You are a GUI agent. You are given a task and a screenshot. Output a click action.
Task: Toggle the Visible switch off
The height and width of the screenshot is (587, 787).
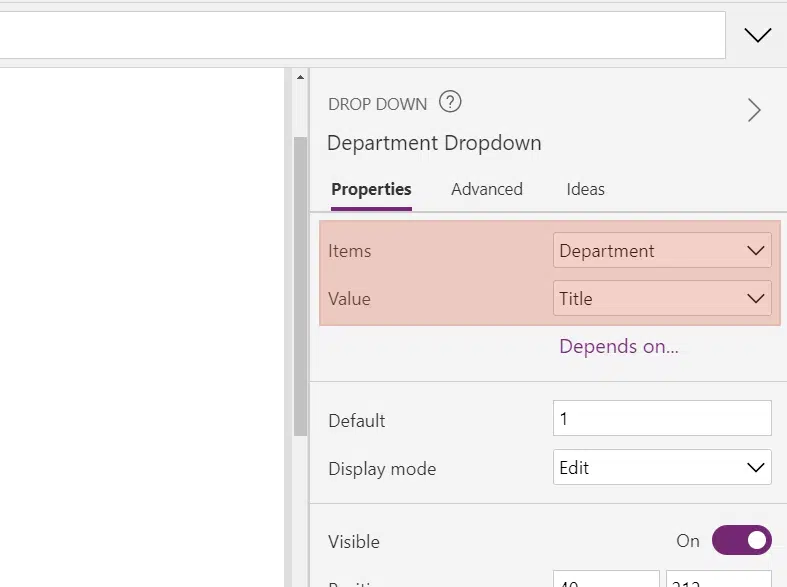(x=741, y=540)
